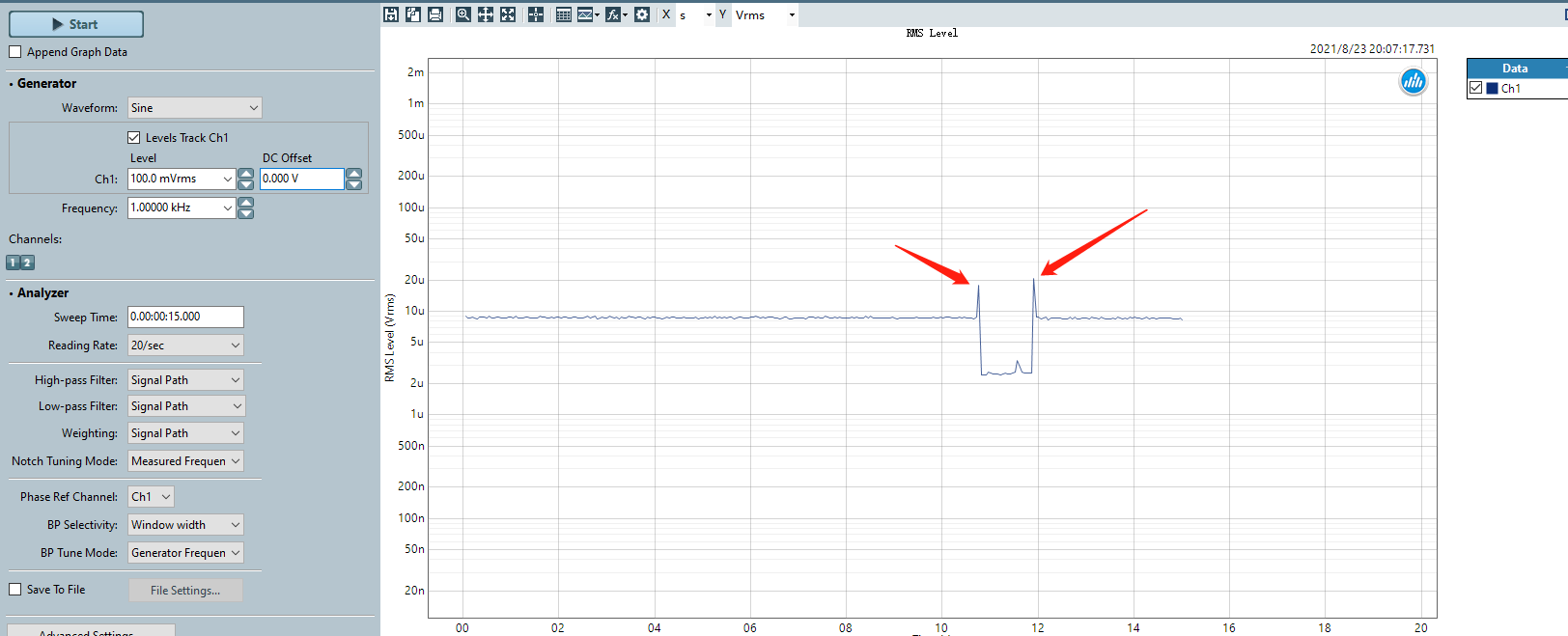Decrease the Ch1 level with down arrow
This screenshot has width=1568, height=636.
pos(245,184)
